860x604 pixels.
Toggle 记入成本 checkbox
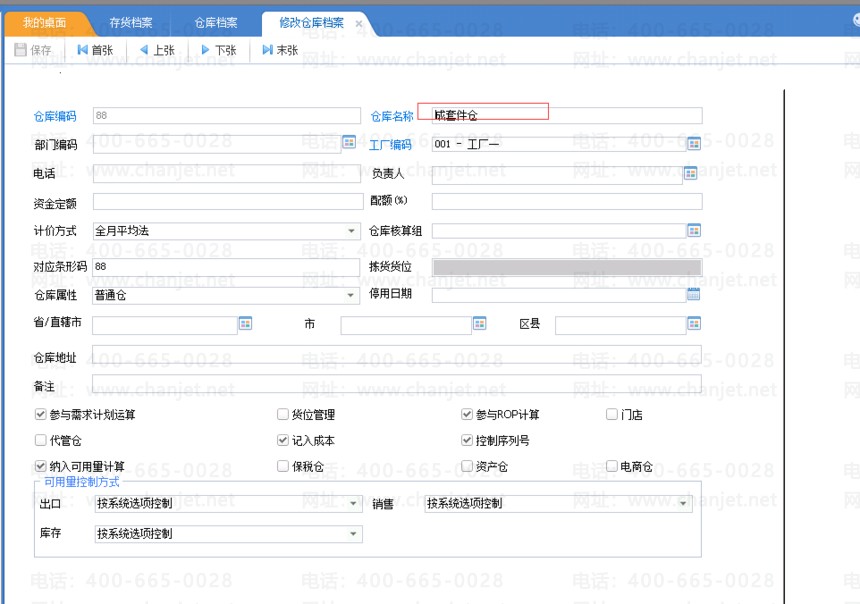(x=282, y=440)
